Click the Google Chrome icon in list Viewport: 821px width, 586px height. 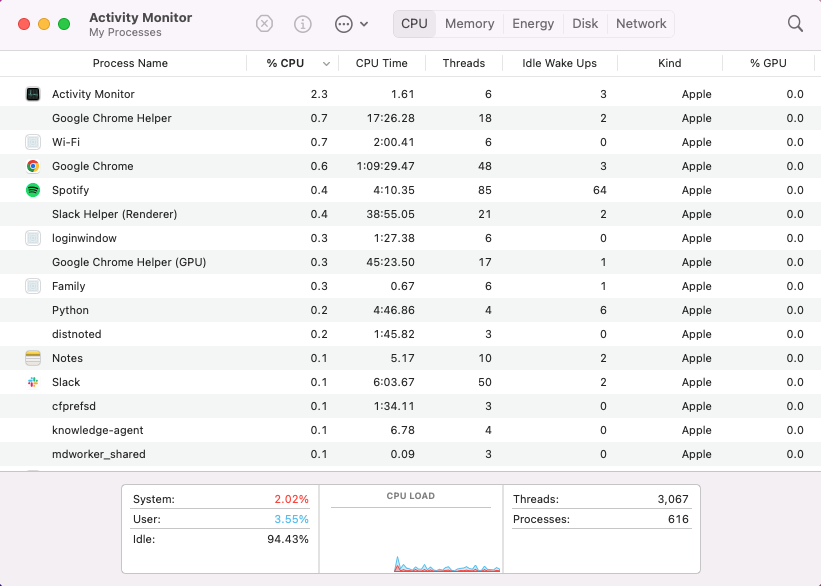click(33, 166)
